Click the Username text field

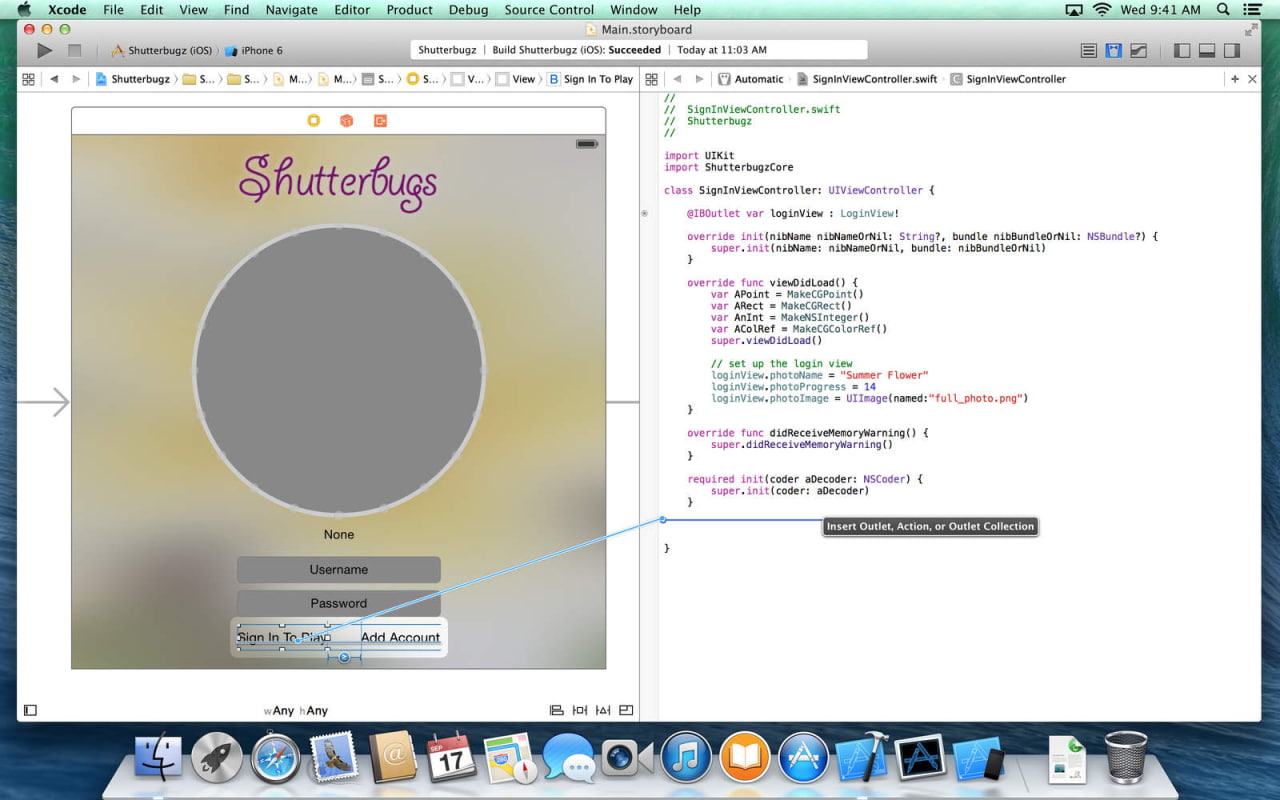pos(338,570)
